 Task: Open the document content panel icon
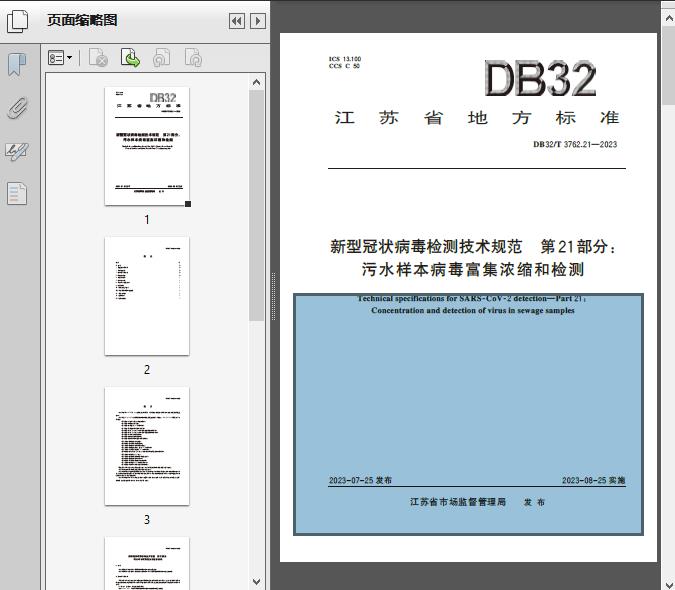pos(17,194)
